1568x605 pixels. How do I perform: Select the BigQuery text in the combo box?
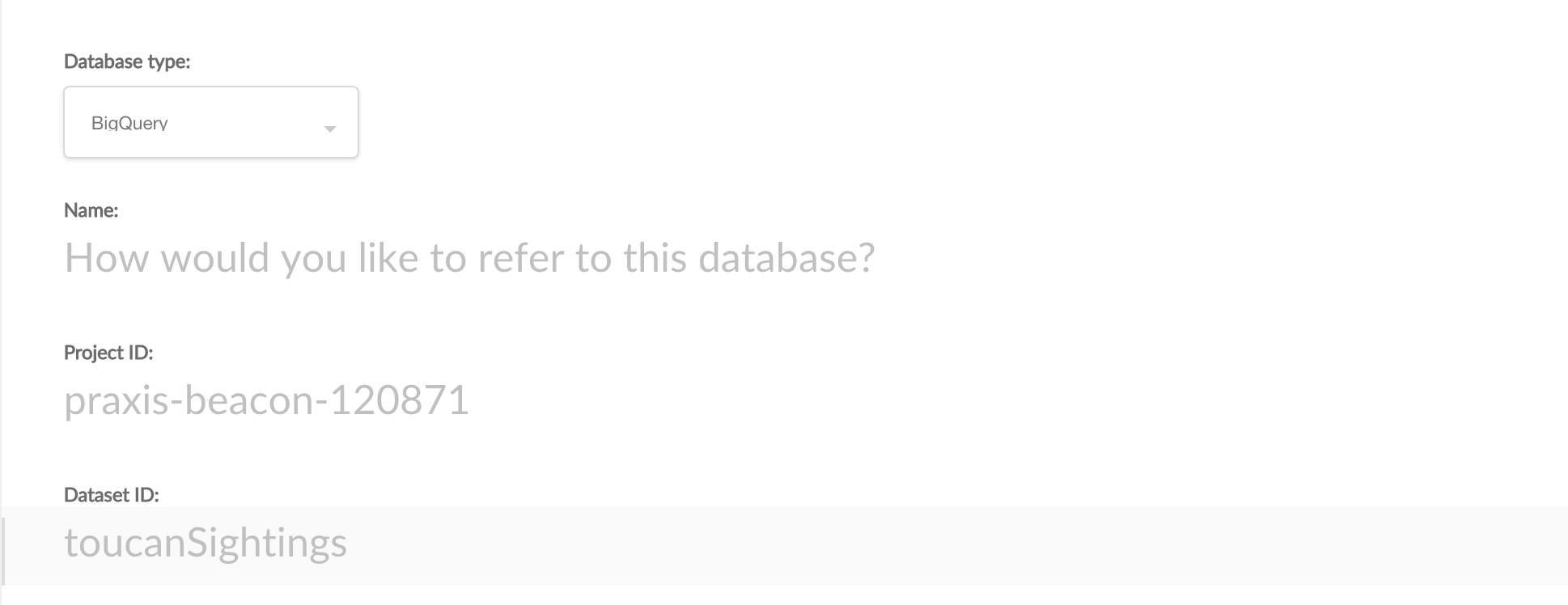(129, 123)
